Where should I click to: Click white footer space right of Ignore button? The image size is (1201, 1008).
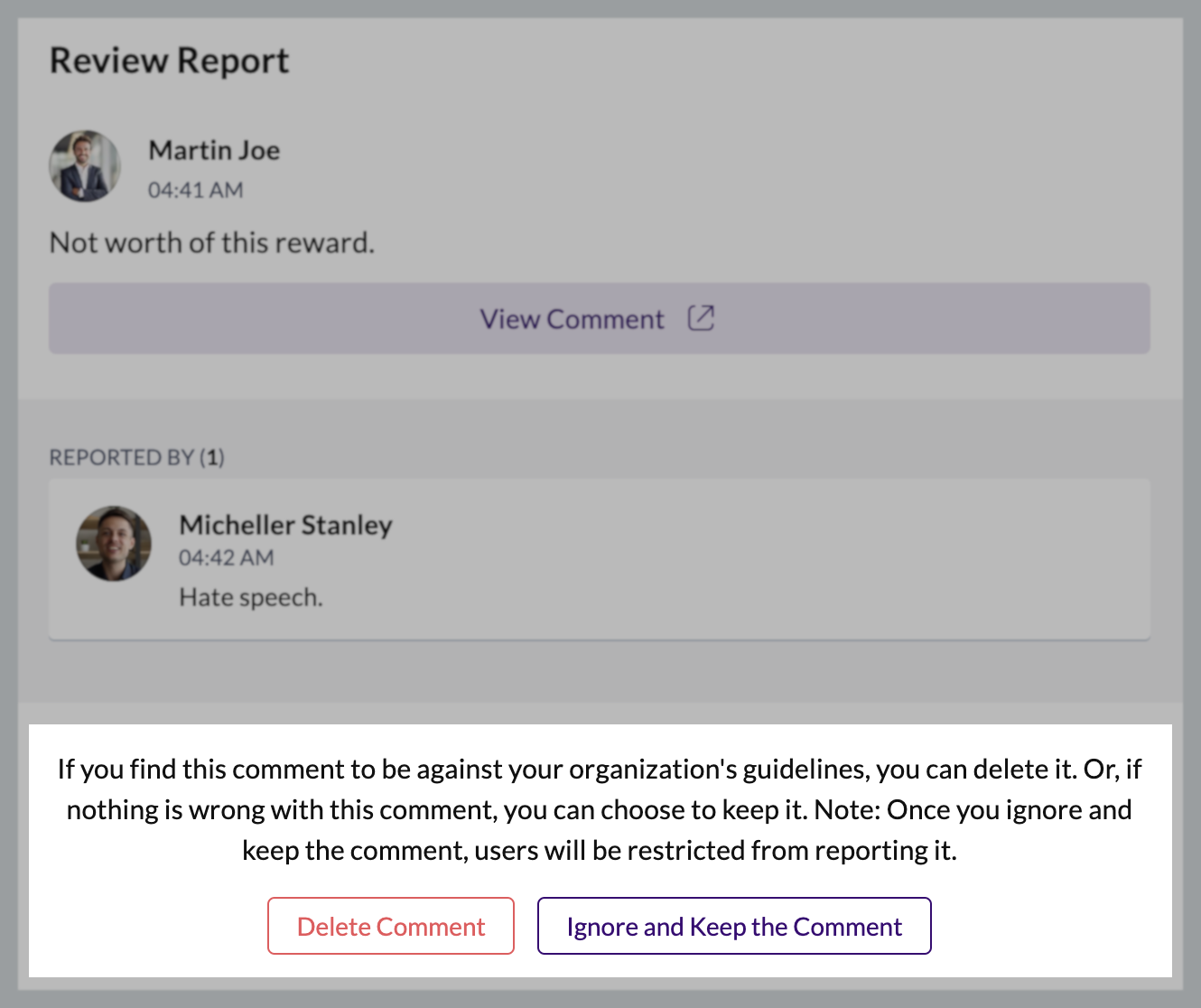click(x=1047, y=926)
